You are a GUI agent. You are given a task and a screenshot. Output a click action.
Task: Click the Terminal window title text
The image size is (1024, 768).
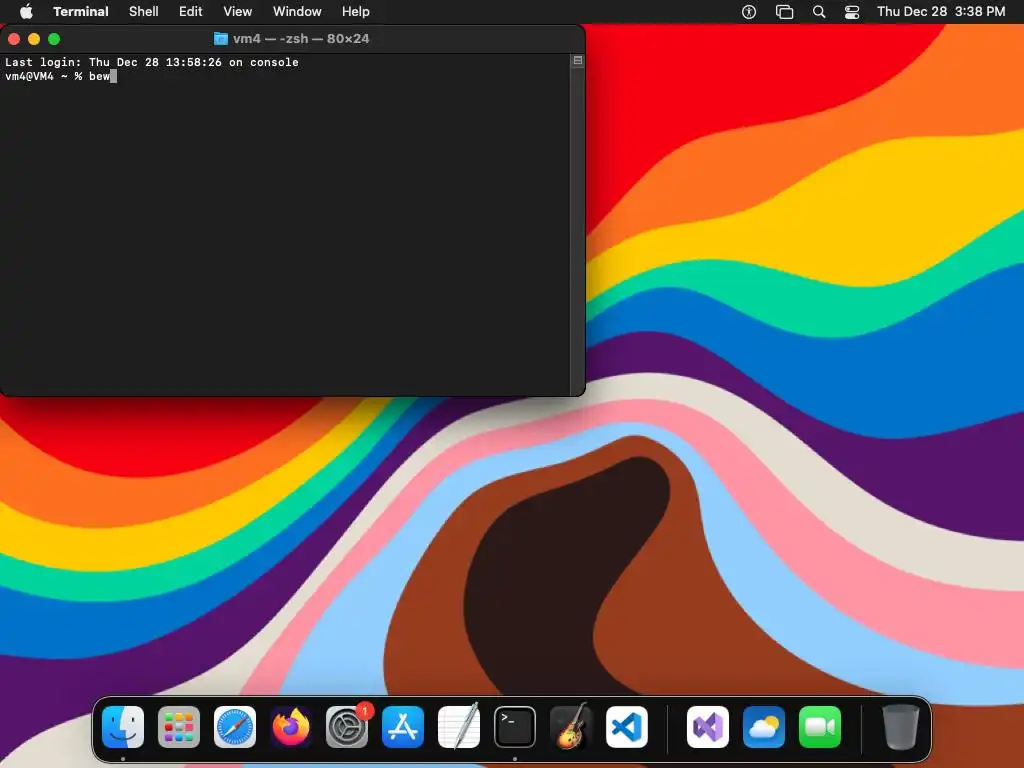pos(301,39)
